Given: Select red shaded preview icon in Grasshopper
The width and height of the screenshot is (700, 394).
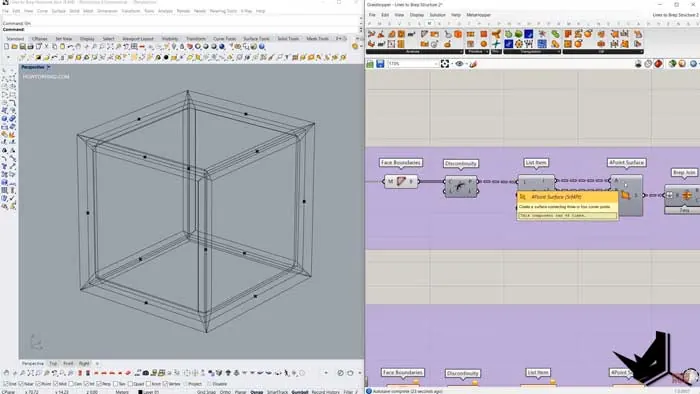Looking at the screenshot, I should tap(658, 64).
